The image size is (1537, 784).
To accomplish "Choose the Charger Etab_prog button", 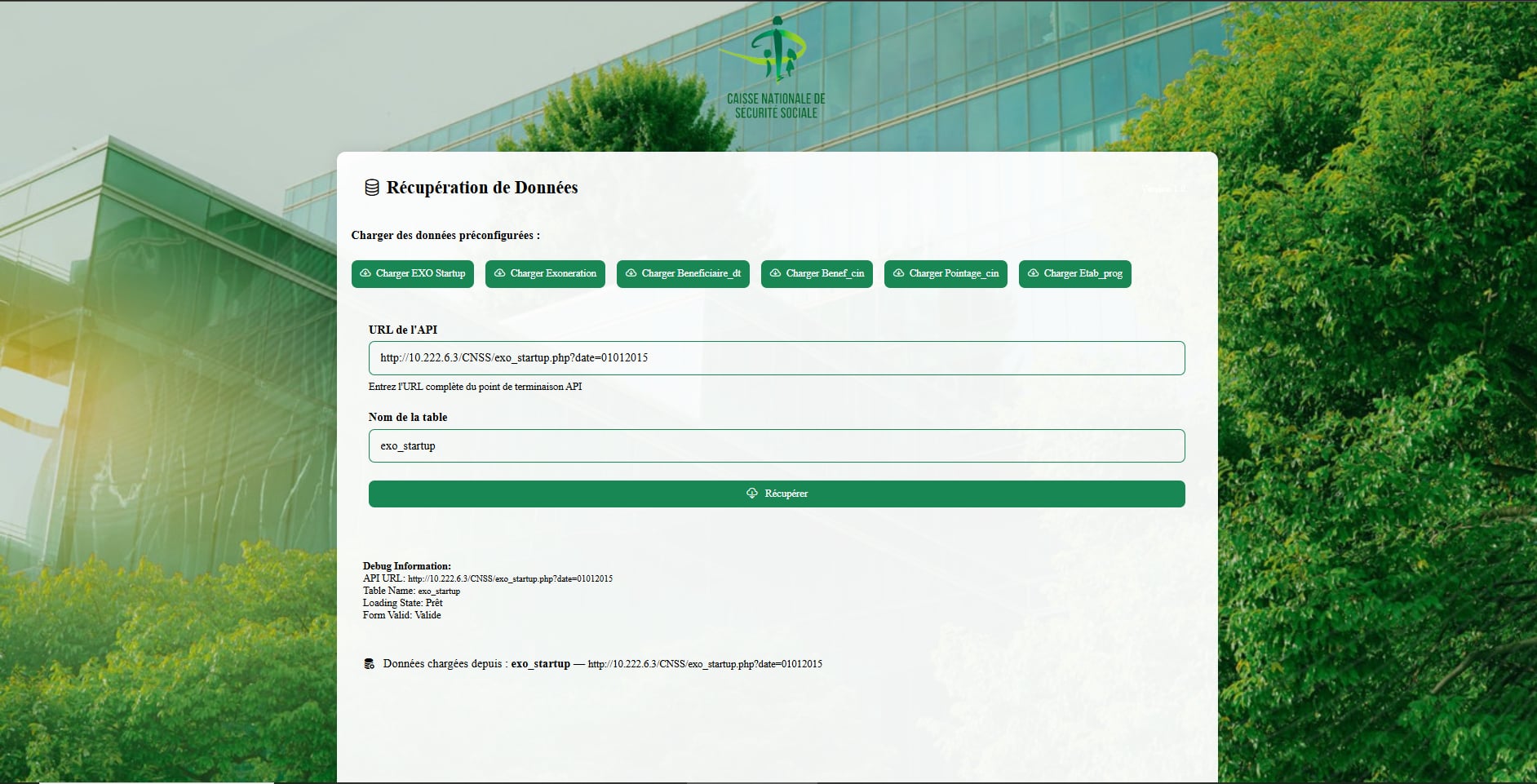I will [x=1074, y=274].
